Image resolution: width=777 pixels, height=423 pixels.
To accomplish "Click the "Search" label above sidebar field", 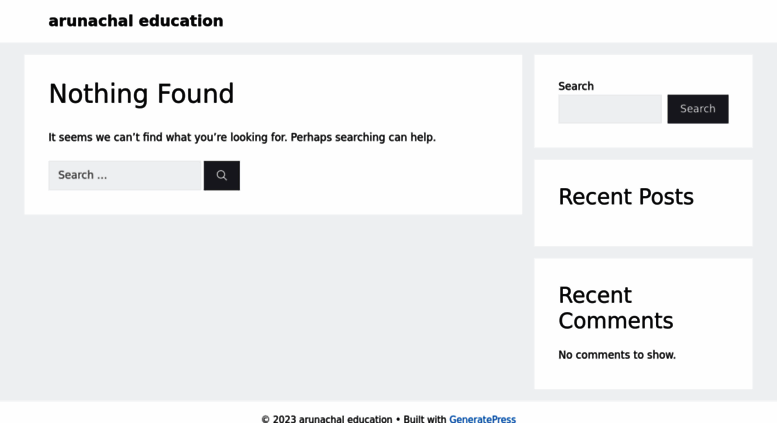I will pyautogui.click(x=576, y=86).
